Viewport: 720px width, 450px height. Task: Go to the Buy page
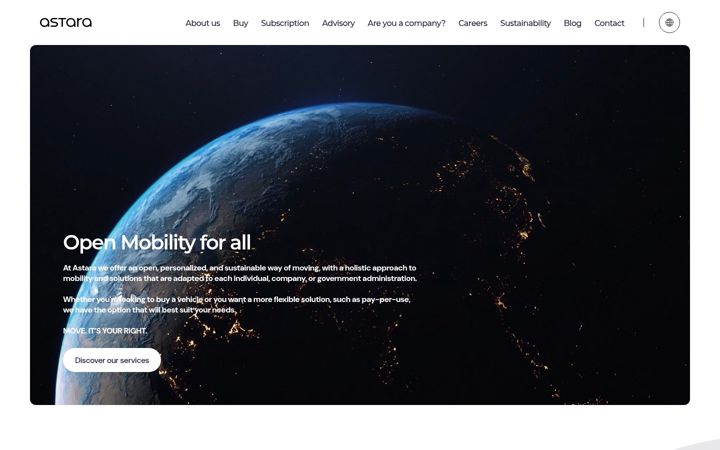tap(240, 23)
